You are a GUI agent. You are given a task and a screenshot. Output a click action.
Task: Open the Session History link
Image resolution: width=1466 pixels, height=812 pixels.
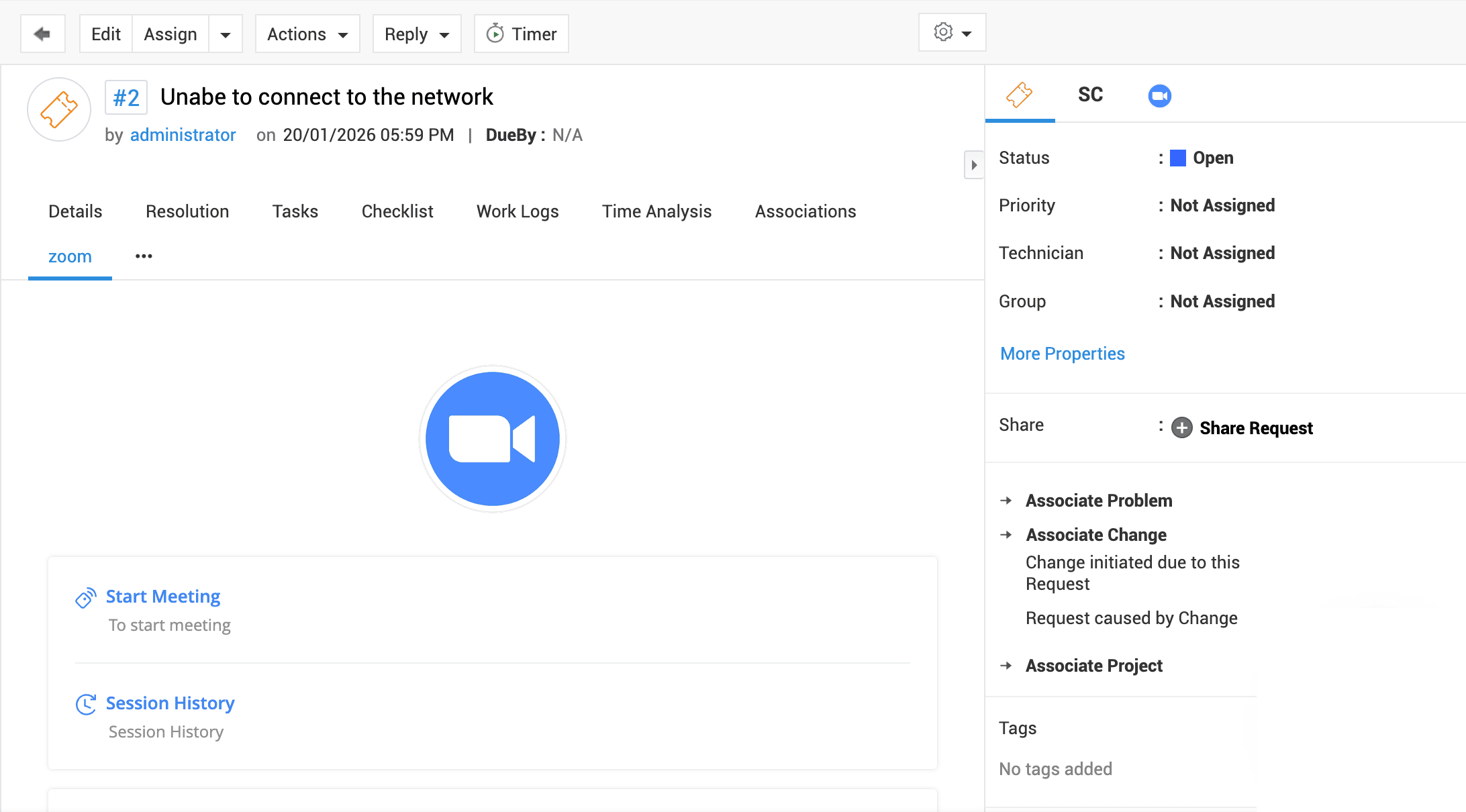click(x=170, y=703)
